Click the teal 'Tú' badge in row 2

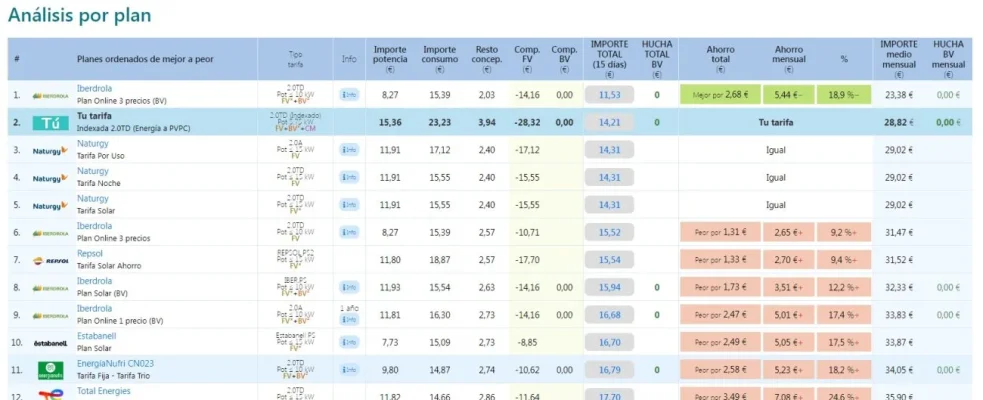coord(51,123)
